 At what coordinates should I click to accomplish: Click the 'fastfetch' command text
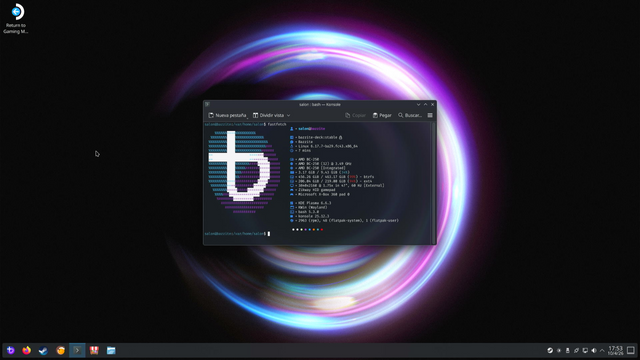(x=277, y=124)
